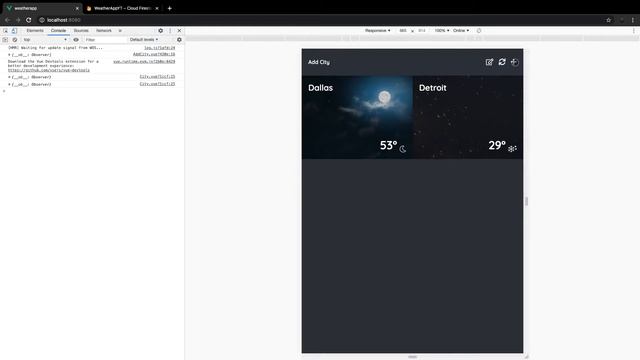Open the vue.runtime.esm.js source link

click(144, 62)
